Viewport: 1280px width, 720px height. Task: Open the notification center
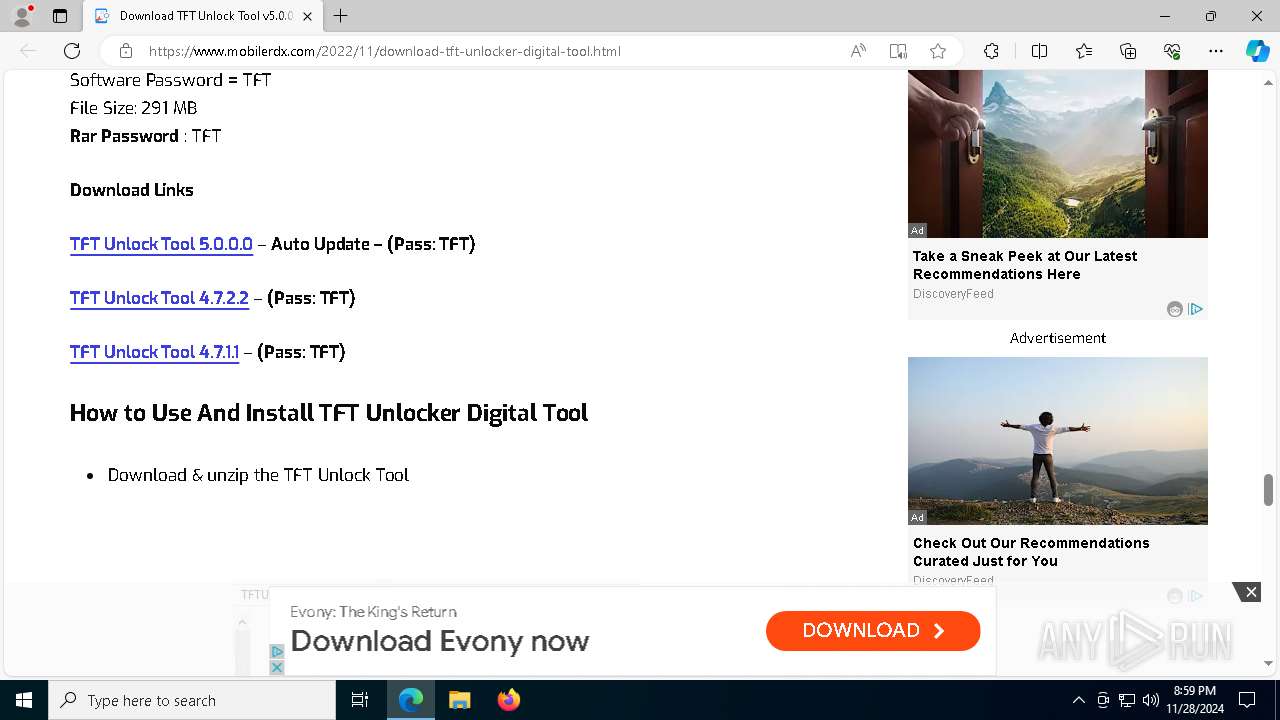[x=1247, y=700]
